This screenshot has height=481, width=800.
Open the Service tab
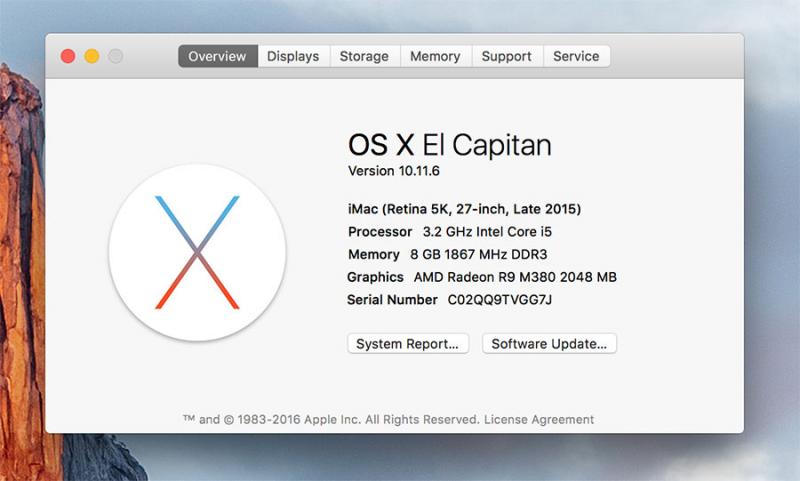[x=577, y=56]
